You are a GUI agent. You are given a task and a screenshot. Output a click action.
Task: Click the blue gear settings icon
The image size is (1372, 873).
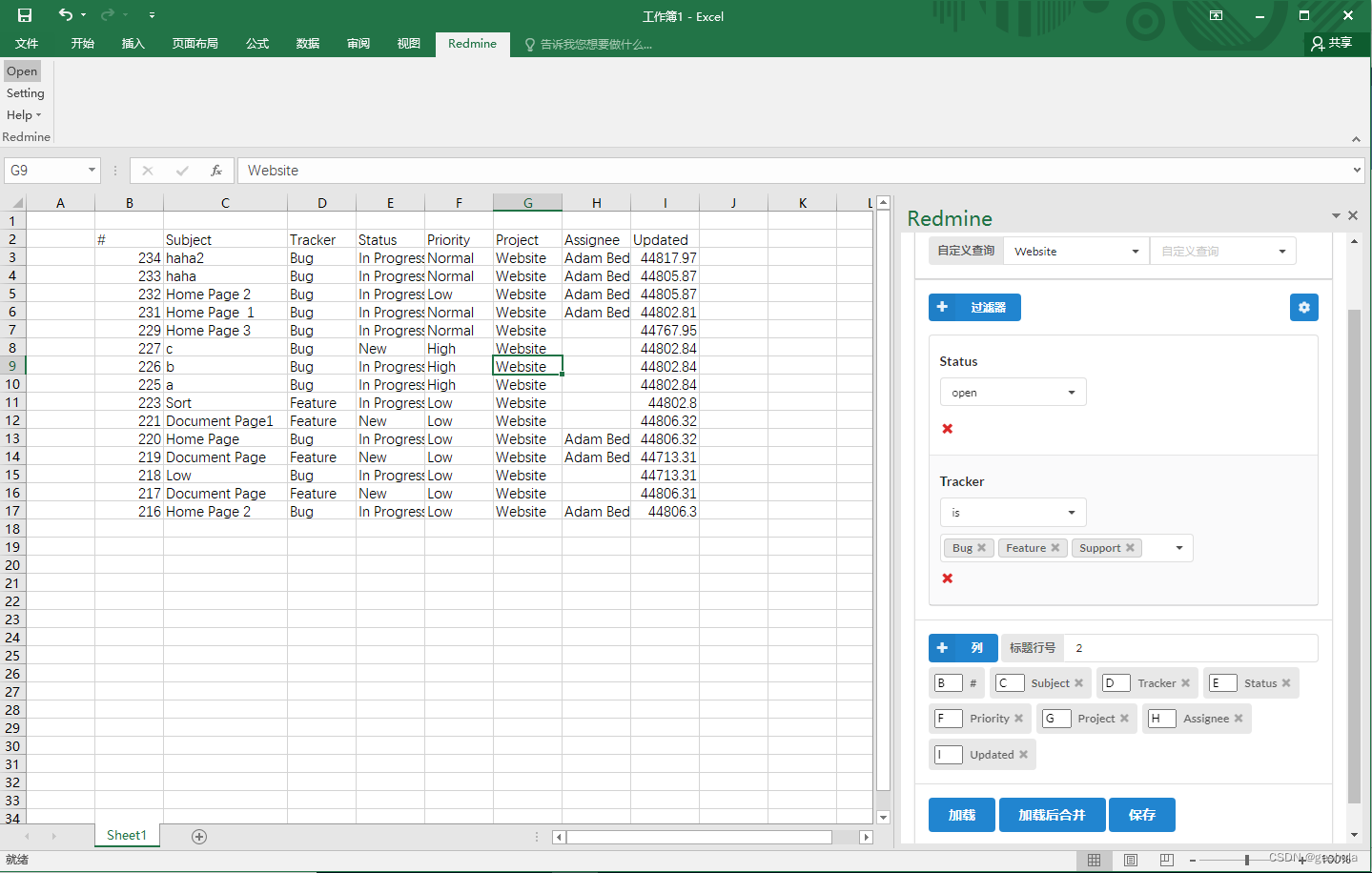tap(1304, 307)
